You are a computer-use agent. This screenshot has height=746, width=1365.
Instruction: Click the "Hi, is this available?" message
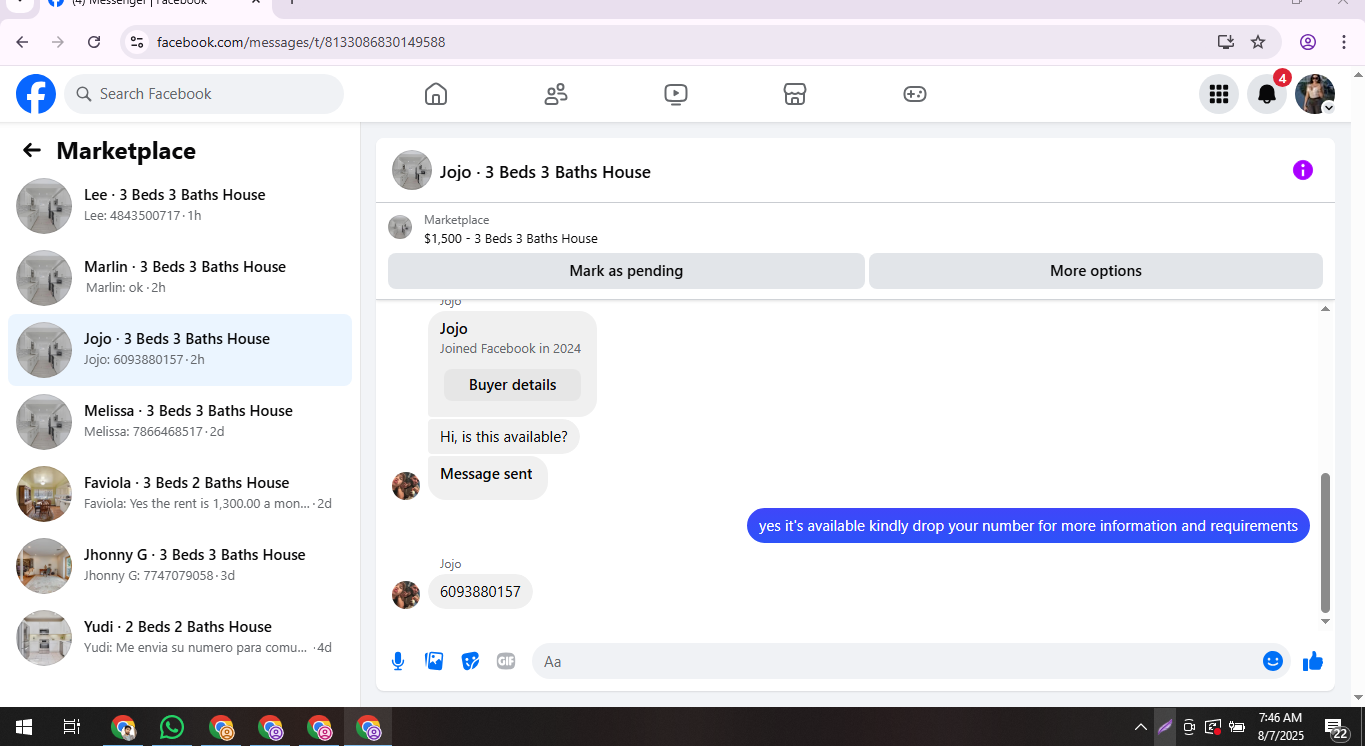504,437
